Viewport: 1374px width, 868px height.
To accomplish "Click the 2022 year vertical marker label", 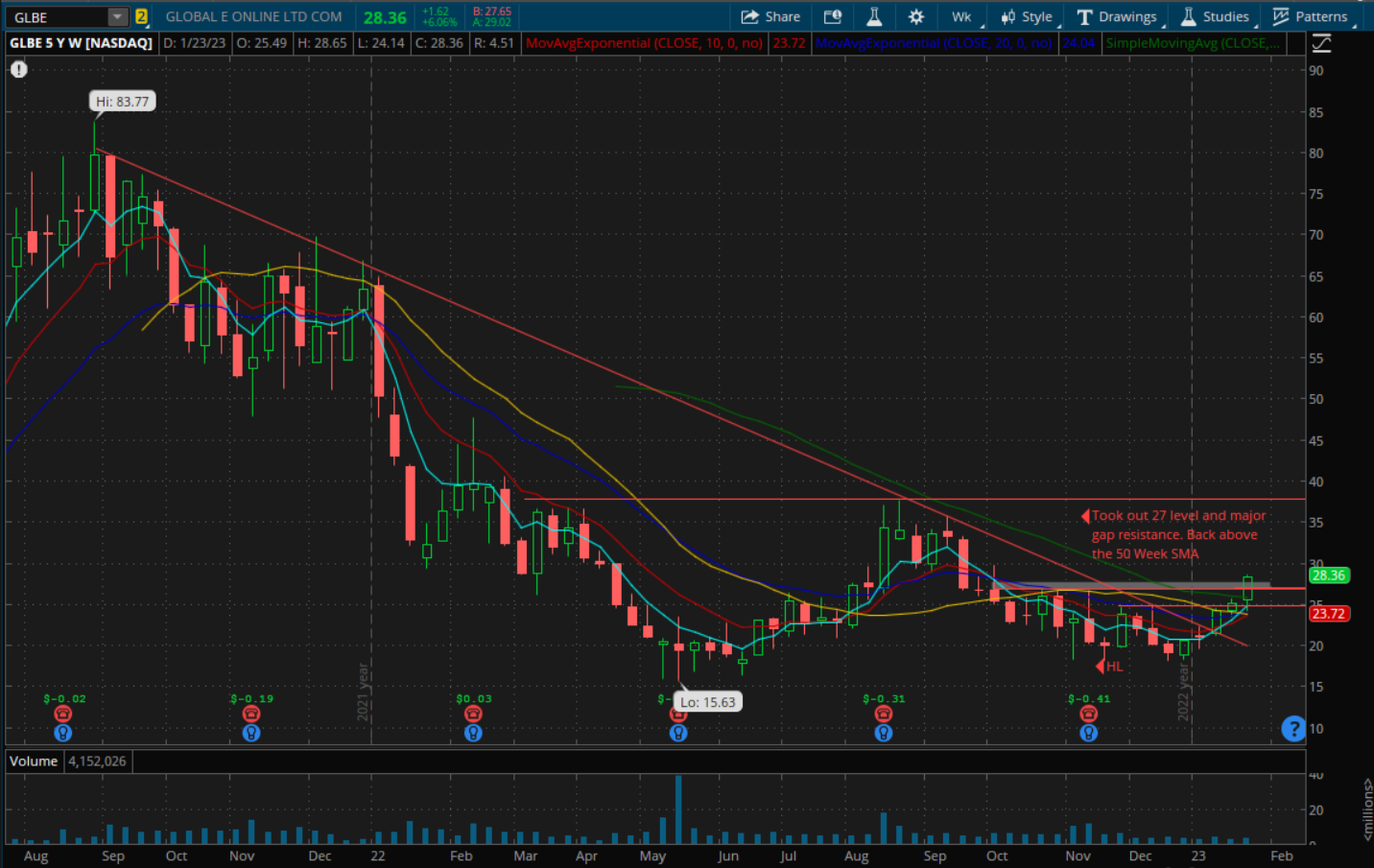I will click(1184, 692).
